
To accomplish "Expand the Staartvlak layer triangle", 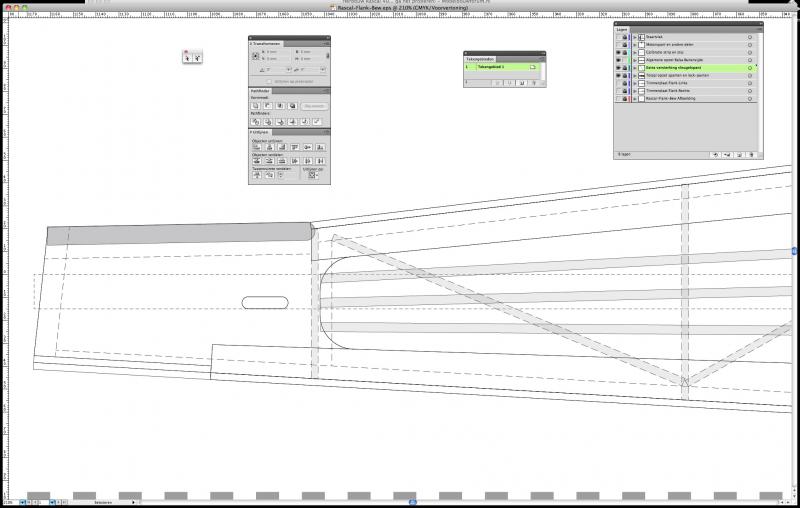I will click(x=635, y=37).
